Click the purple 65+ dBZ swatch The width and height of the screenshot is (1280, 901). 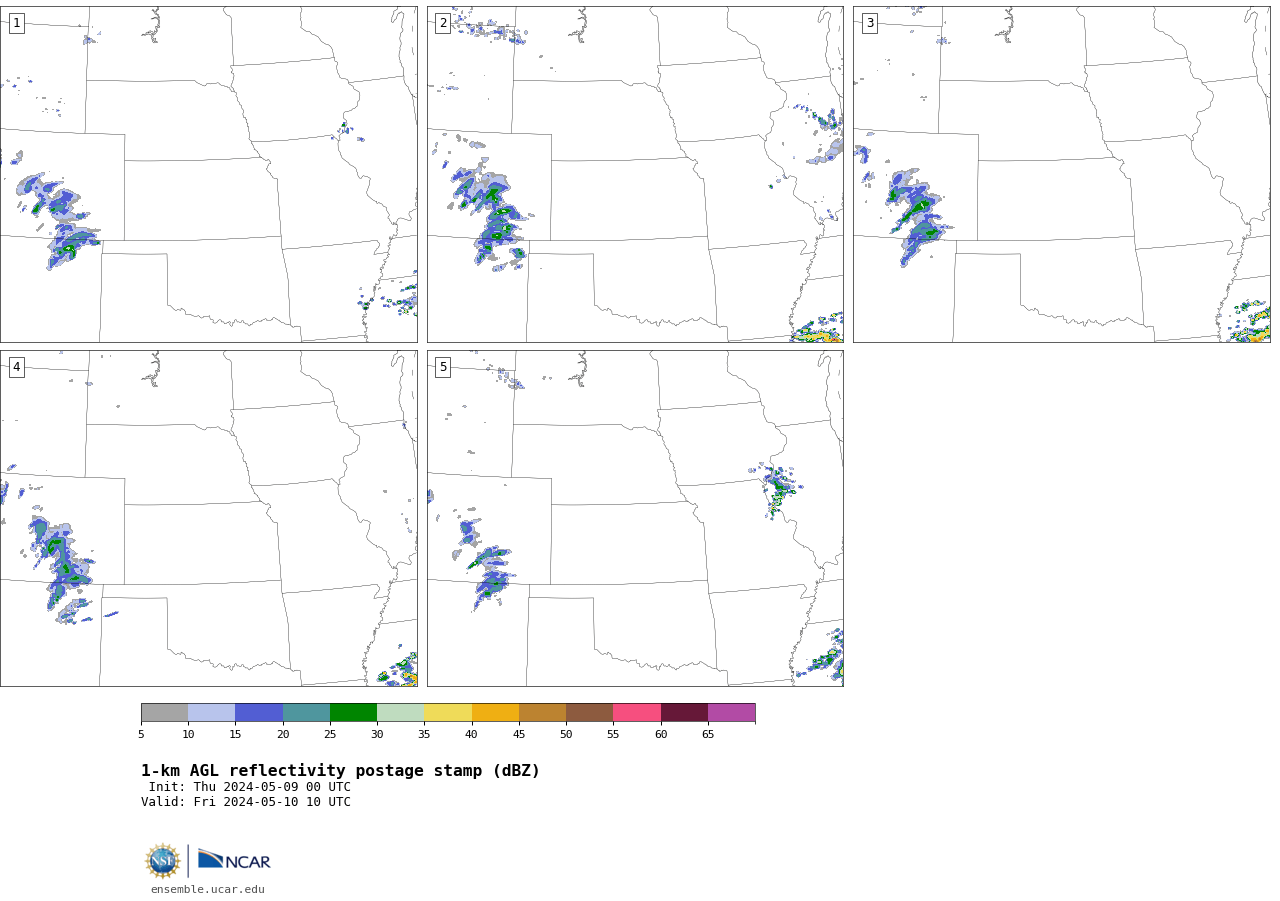pos(731,712)
